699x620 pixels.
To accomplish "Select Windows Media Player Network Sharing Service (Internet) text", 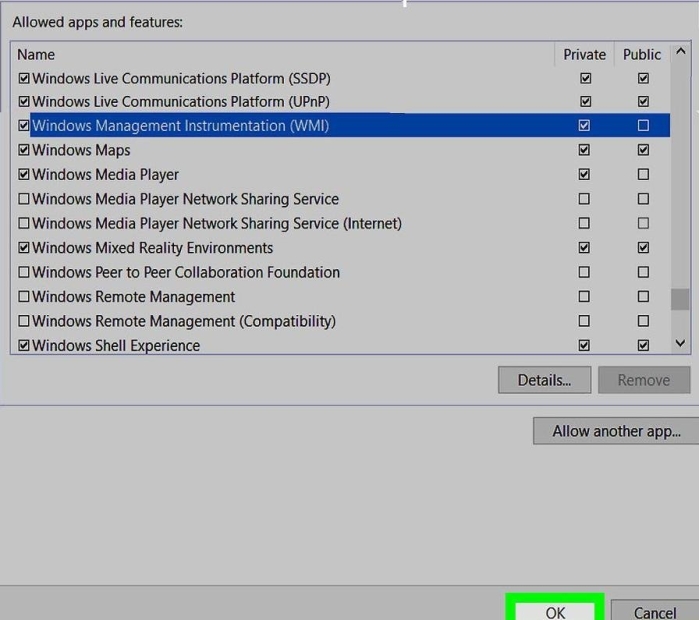I will [217, 223].
